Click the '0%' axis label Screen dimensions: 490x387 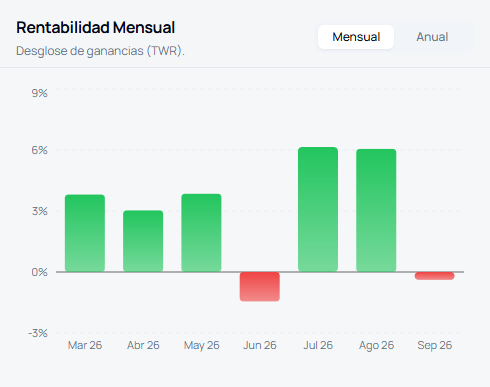click(40, 272)
